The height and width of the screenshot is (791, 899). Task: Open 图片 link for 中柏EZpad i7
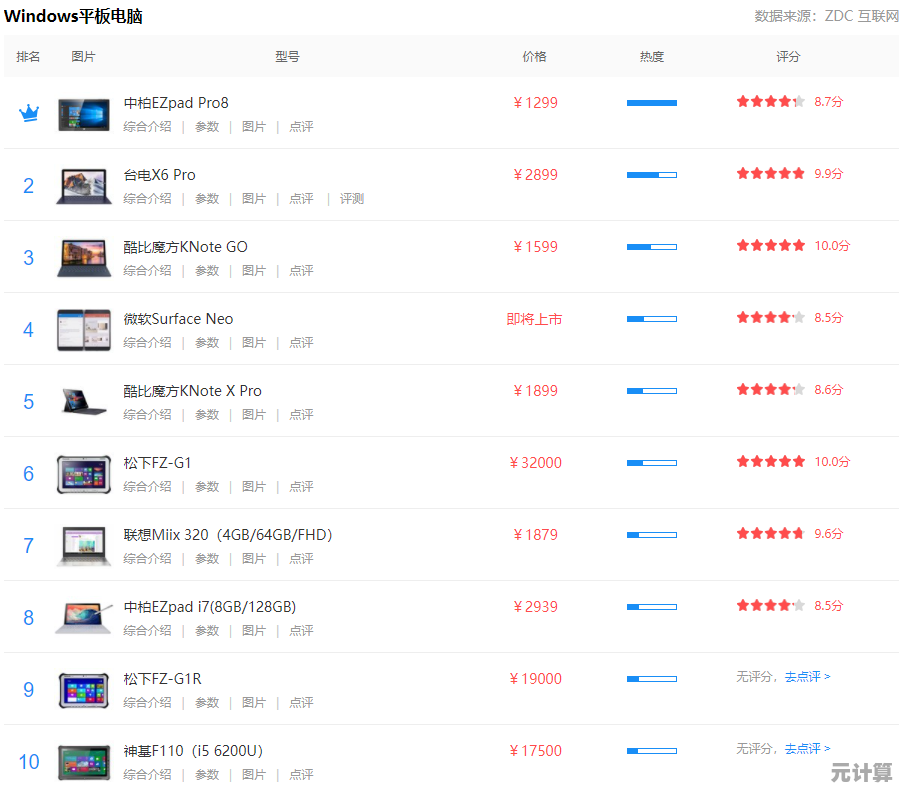click(x=254, y=631)
